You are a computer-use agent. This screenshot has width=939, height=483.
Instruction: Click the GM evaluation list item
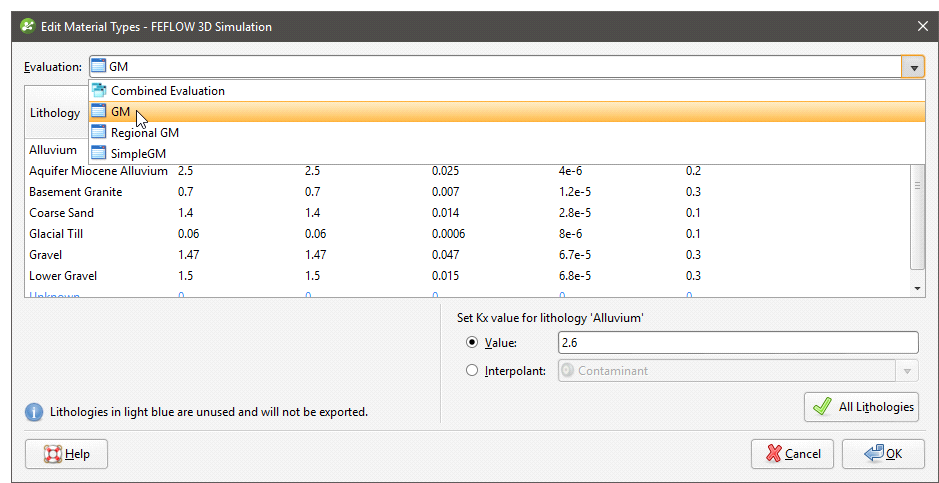click(121, 112)
